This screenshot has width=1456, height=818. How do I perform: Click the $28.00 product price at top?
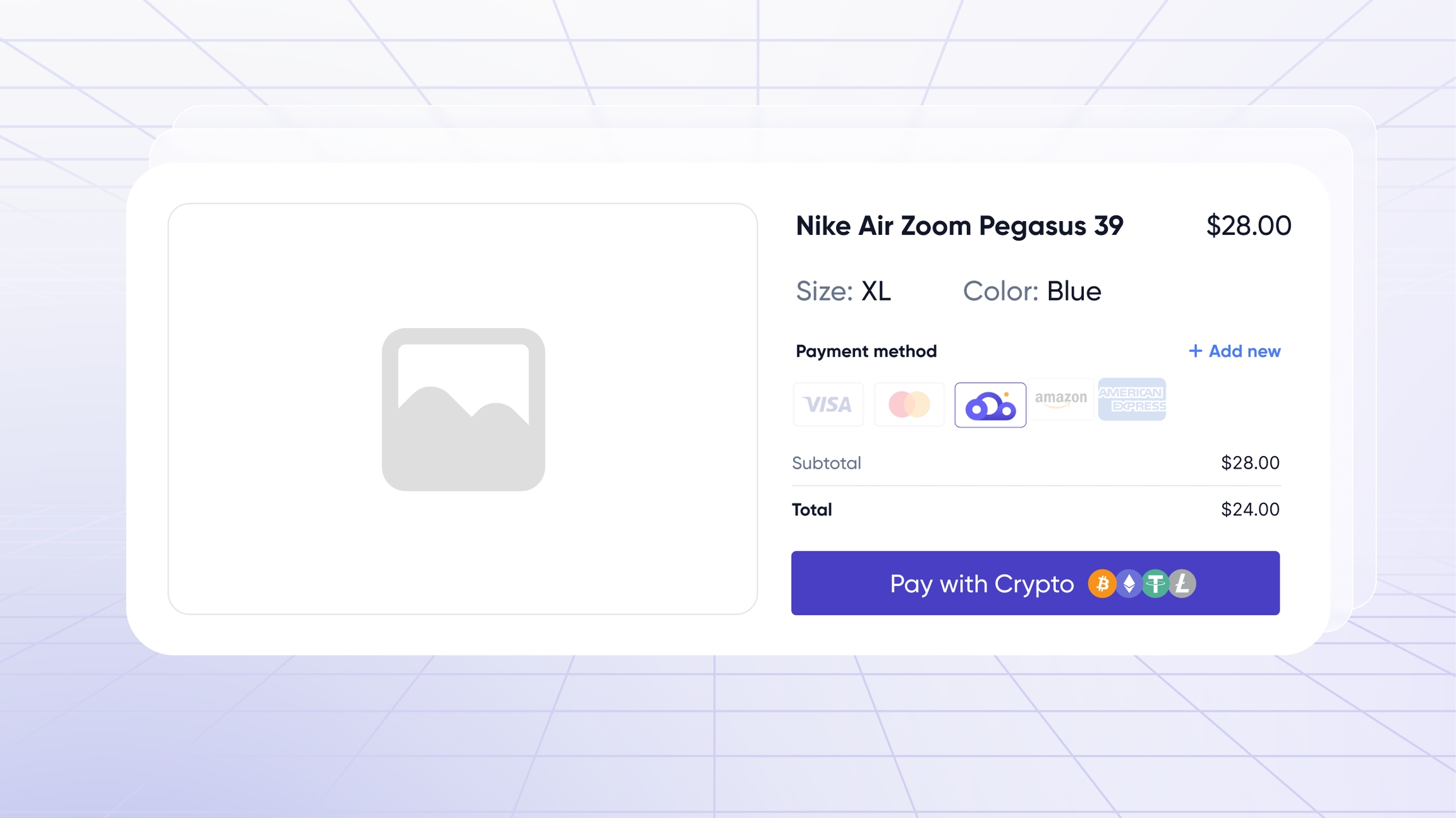pyautogui.click(x=1248, y=226)
